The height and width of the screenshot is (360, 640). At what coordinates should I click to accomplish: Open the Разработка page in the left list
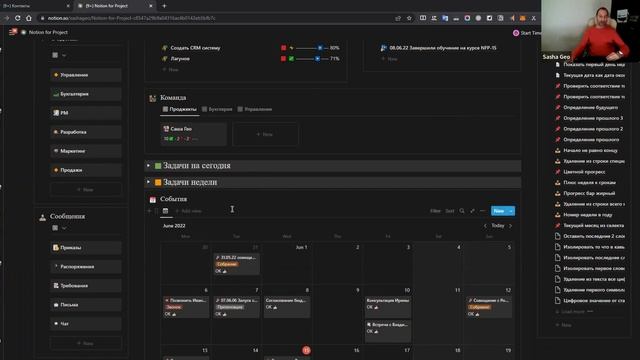point(86,132)
